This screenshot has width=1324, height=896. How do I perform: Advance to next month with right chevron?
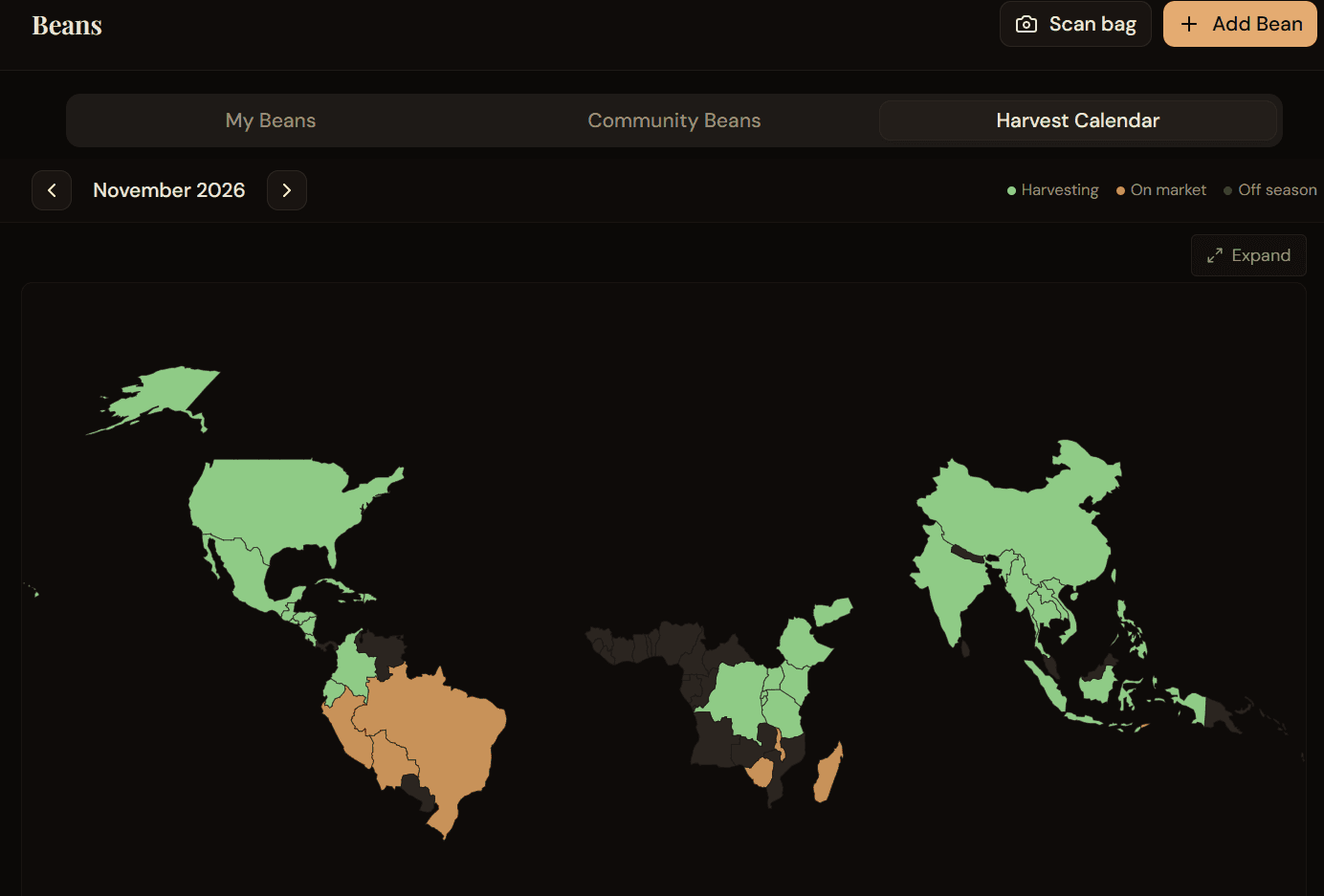[287, 190]
